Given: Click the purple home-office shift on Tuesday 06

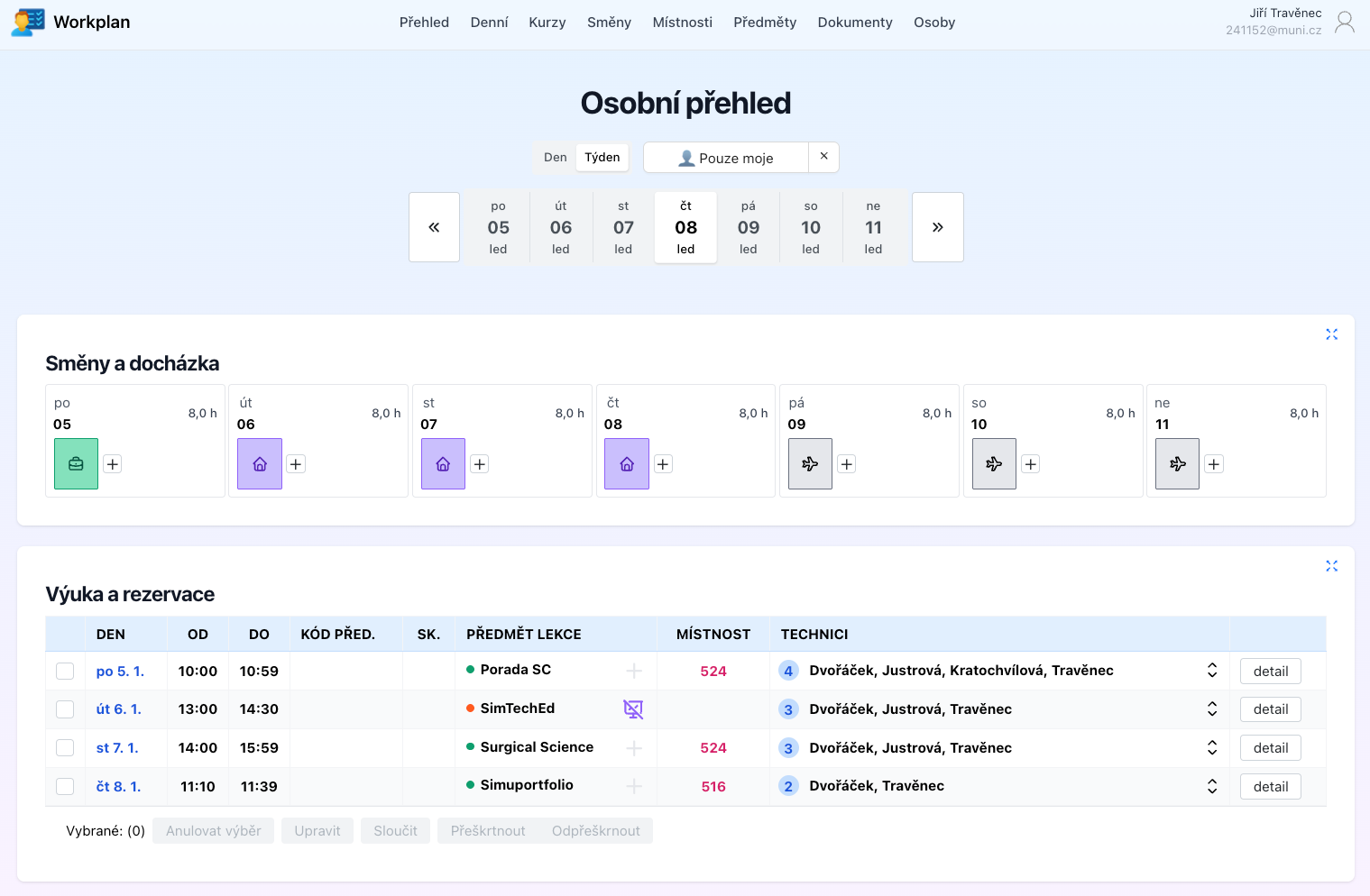Looking at the screenshot, I should (260, 464).
